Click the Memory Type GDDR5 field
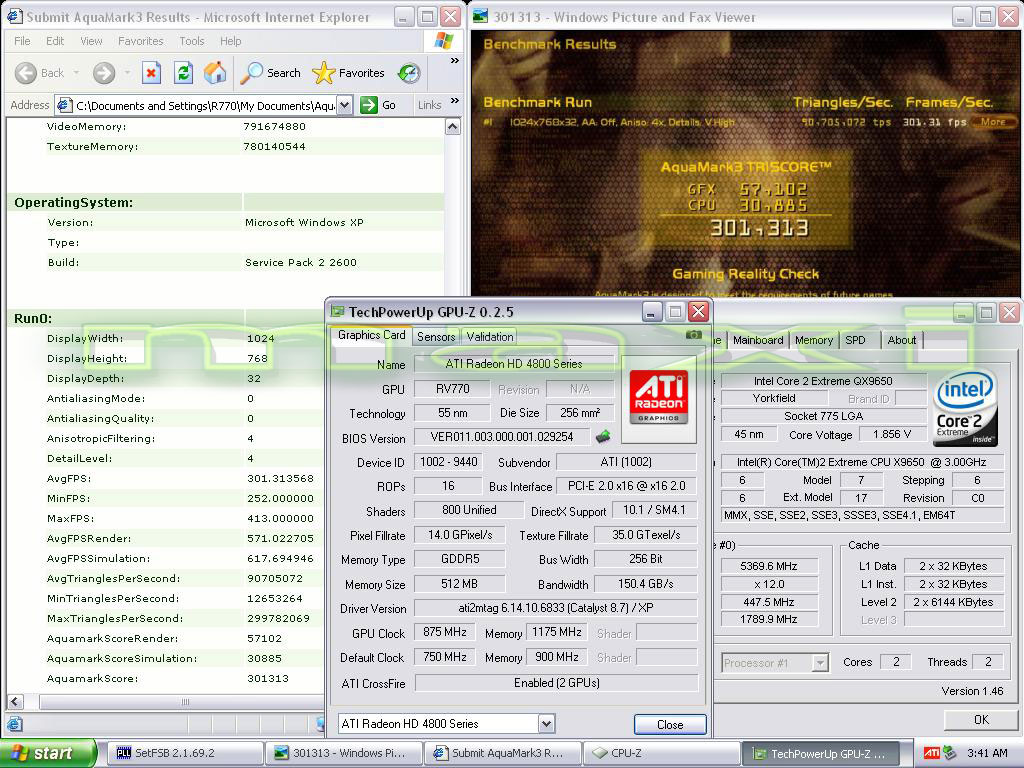Image resolution: width=1024 pixels, height=768 pixels. (460, 559)
